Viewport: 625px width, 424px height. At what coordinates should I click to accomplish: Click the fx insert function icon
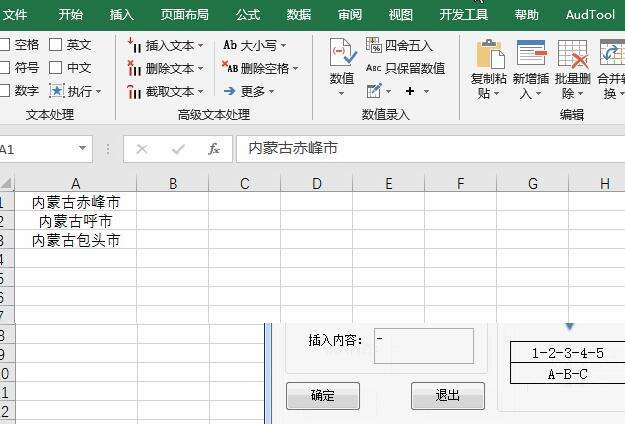[214, 149]
